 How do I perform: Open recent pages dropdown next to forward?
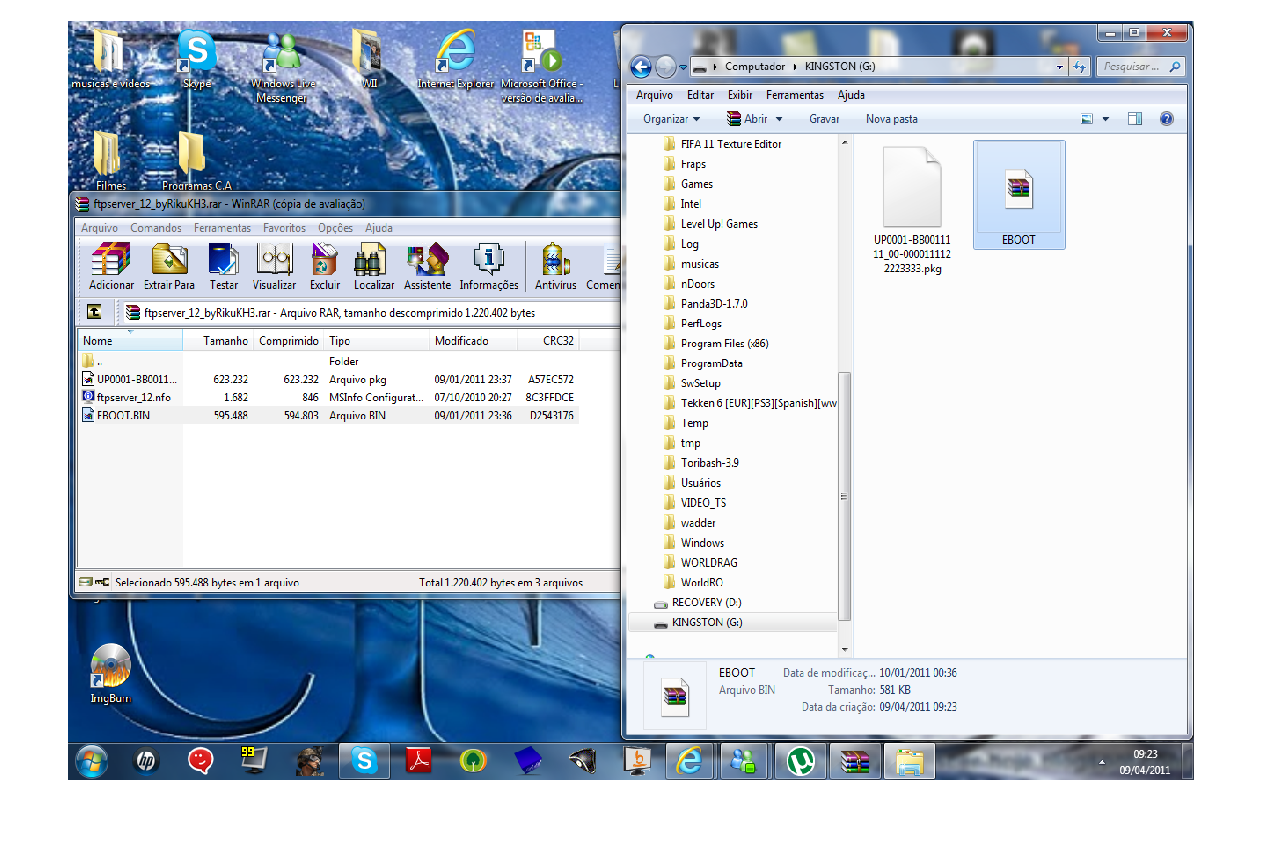tap(683, 67)
